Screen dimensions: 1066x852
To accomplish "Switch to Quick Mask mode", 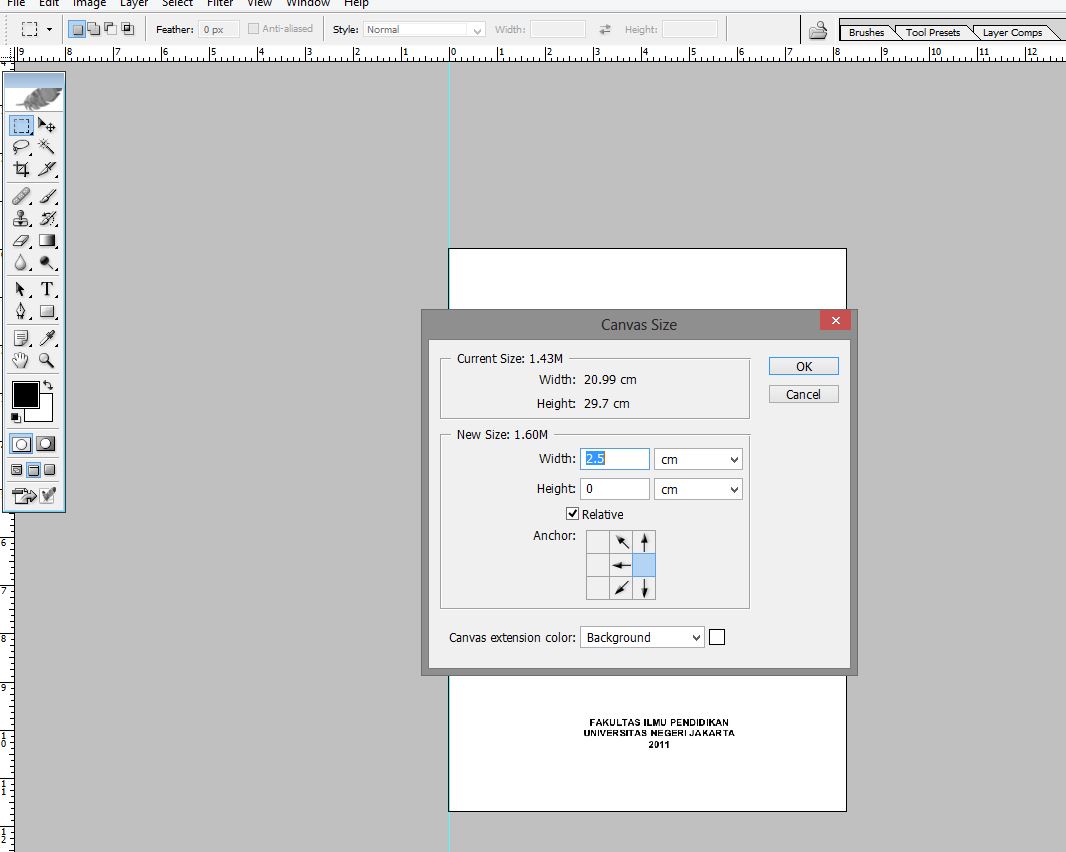I will pyautogui.click(x=47, y=443).
